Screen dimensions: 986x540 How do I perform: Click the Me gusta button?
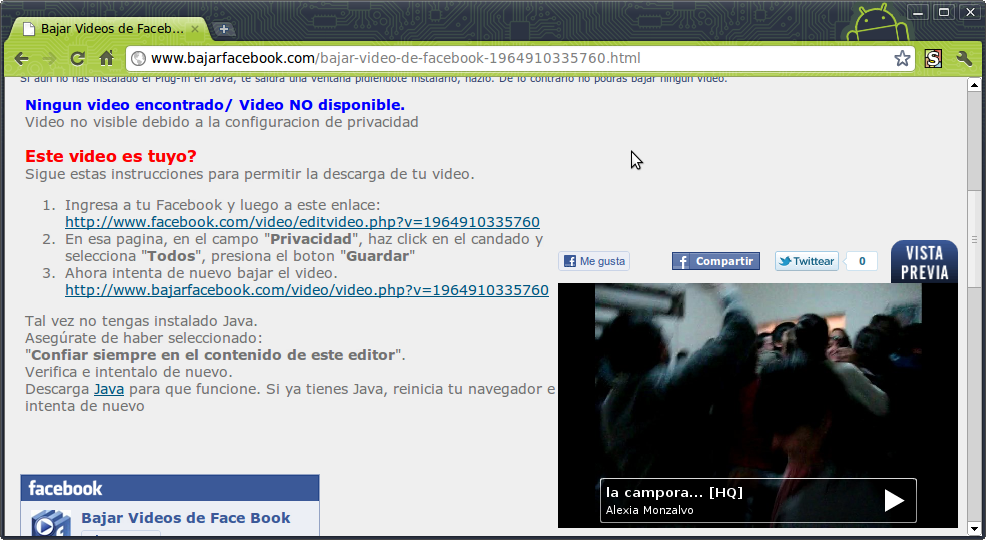coord(594,261)
